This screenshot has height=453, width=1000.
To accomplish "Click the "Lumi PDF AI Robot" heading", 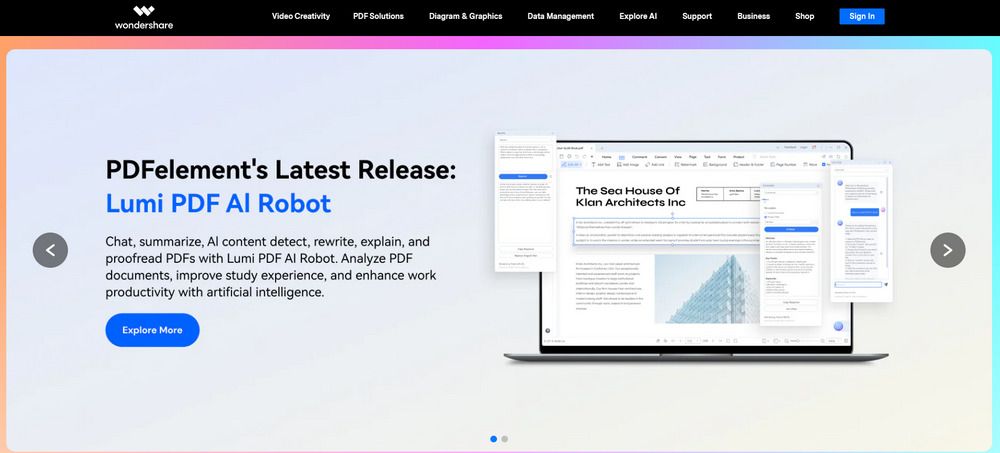I will [x=218, y=203].
